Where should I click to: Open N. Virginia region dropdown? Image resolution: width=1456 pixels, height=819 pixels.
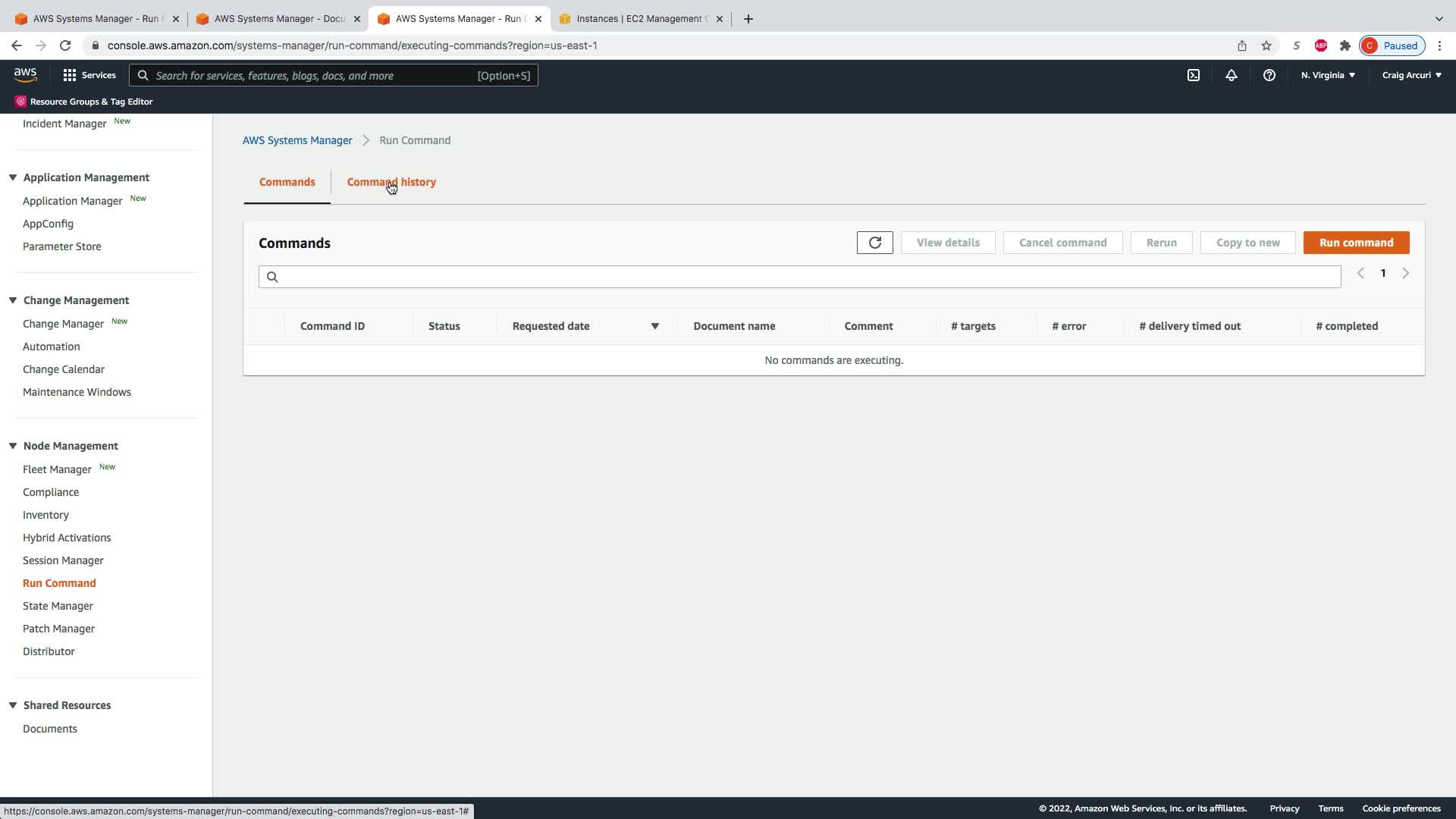point(1328,75)
